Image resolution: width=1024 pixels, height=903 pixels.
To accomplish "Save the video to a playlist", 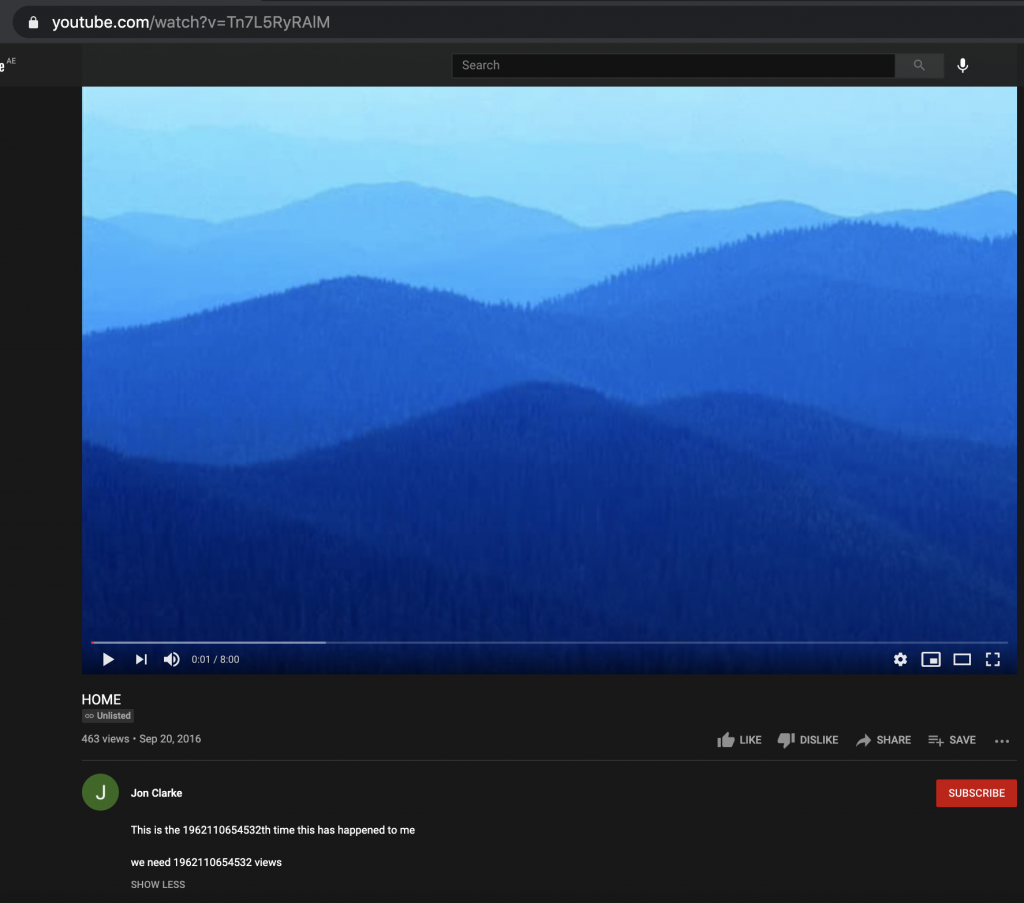I will pyautogui.click(x=951, y=740).
